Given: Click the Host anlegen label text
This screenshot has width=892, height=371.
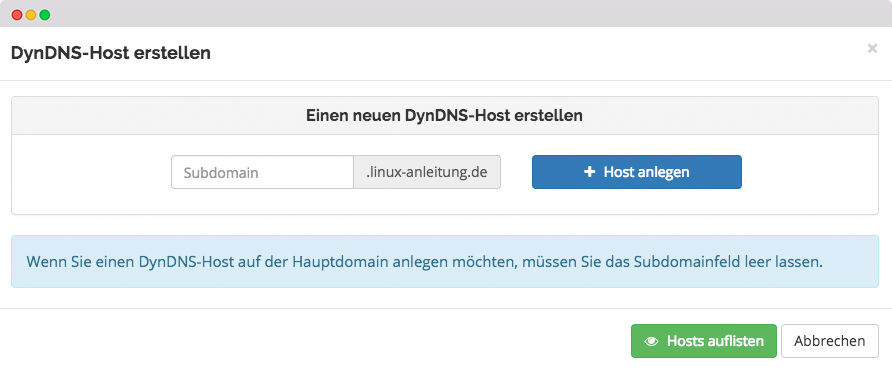Looking at the screenshot, I should [647, 172].
